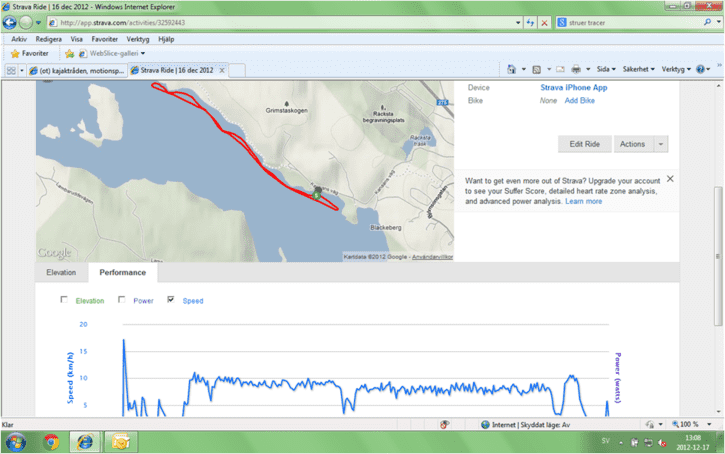
Task: Open the Hjälp menu
Action: coord(166,39)
